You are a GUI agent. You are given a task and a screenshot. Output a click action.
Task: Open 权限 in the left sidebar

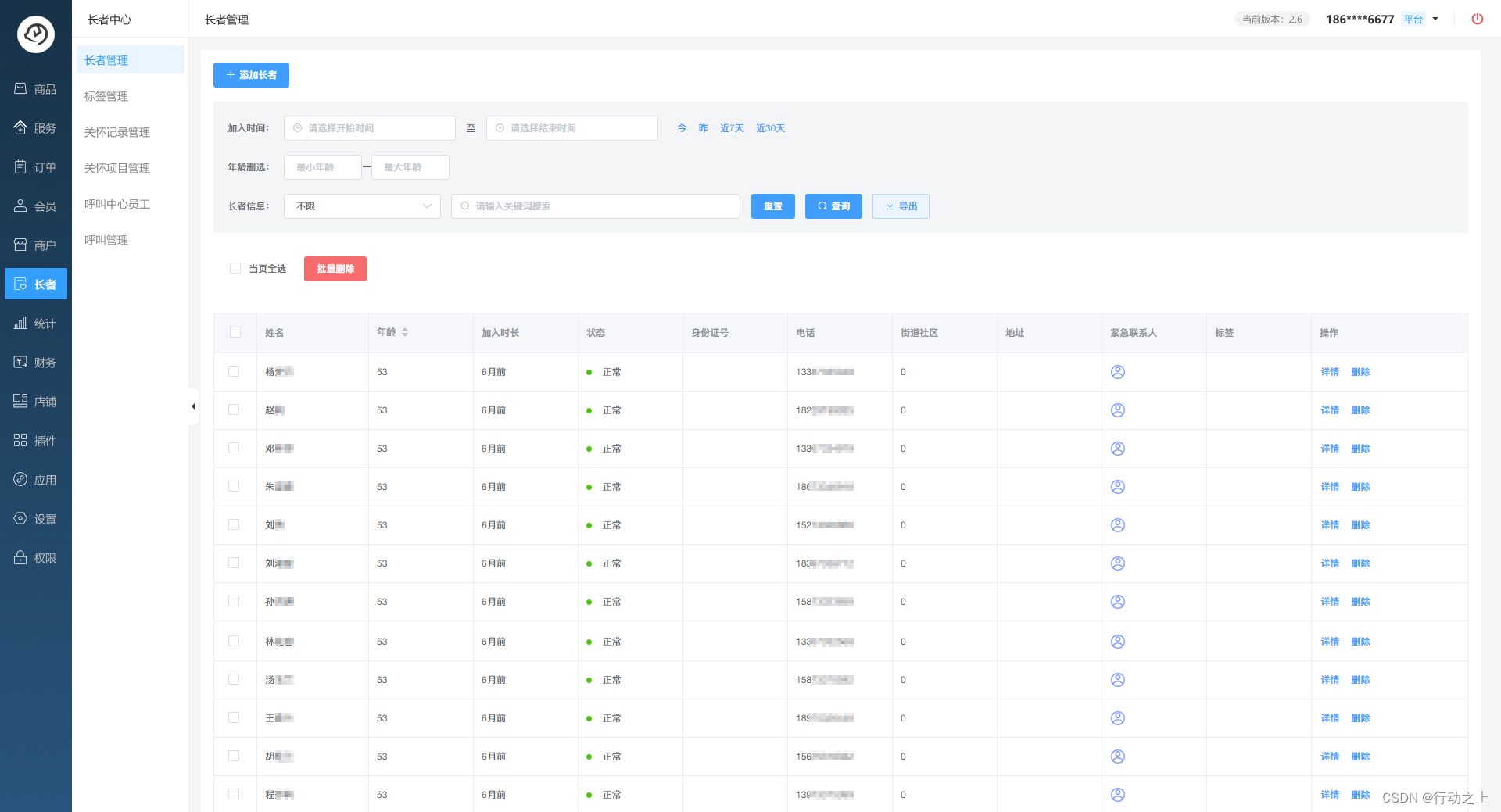click(36, 558)
